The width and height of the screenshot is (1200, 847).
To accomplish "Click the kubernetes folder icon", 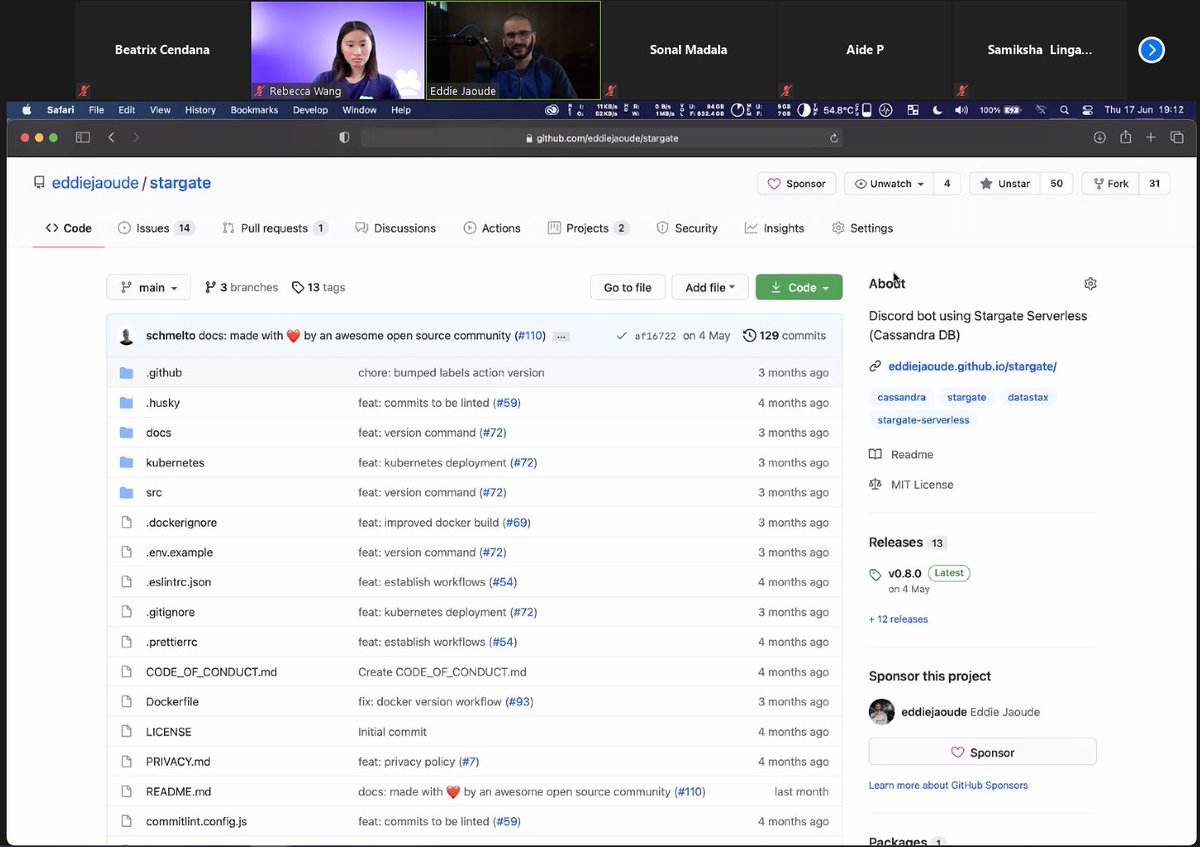I will coord(126,463).
